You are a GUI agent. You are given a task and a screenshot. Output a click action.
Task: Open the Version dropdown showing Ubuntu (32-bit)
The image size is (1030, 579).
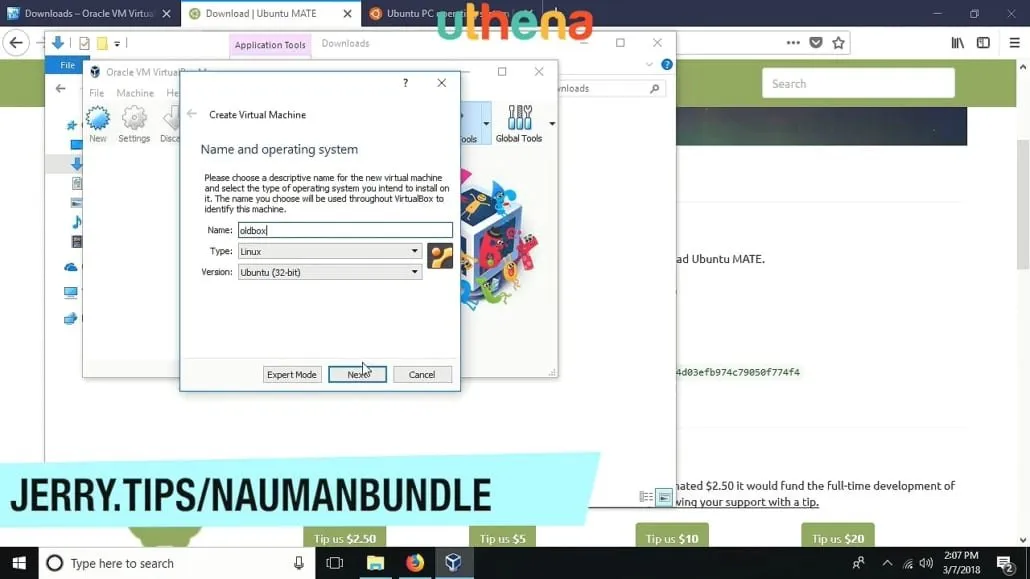[329, 272]
